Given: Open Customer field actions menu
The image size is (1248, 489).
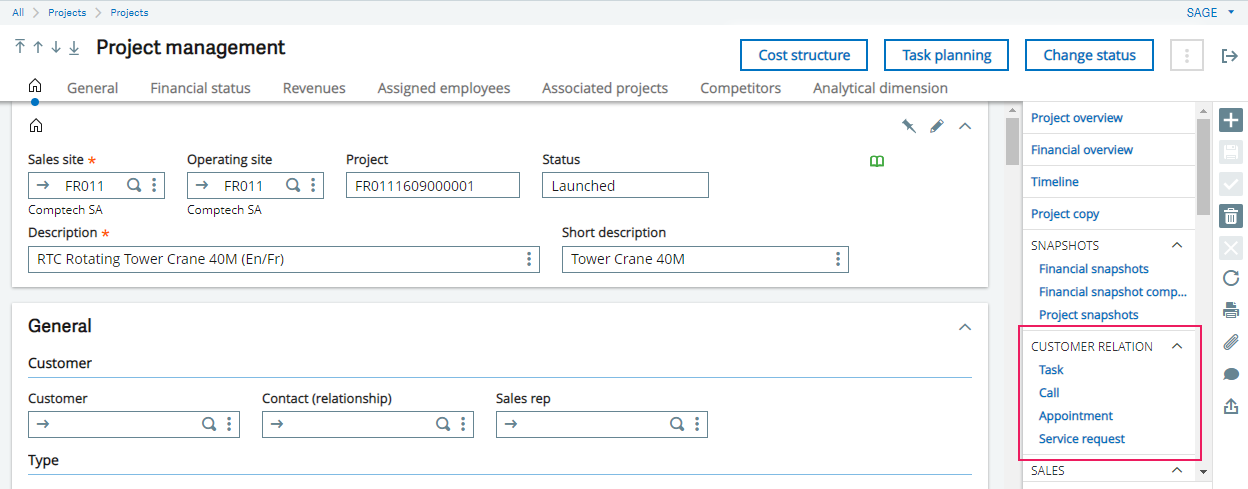Looking at the screenshot, I should 229,424.
